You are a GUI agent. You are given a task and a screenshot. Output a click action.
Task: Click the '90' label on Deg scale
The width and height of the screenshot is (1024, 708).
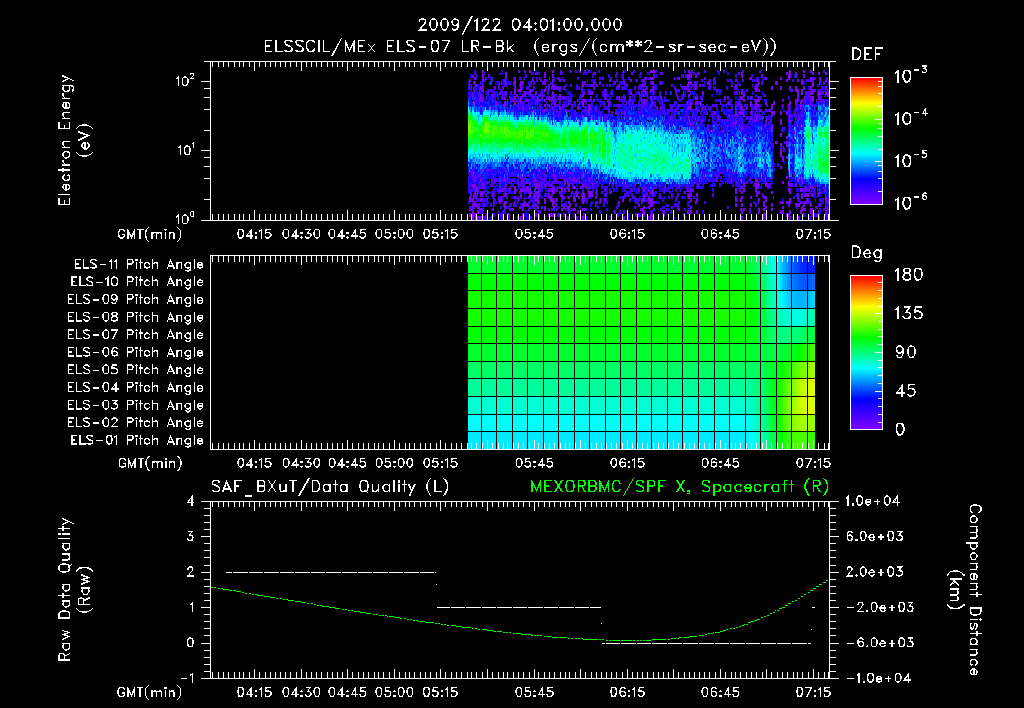pyautogui.click(x=906, y=353)
